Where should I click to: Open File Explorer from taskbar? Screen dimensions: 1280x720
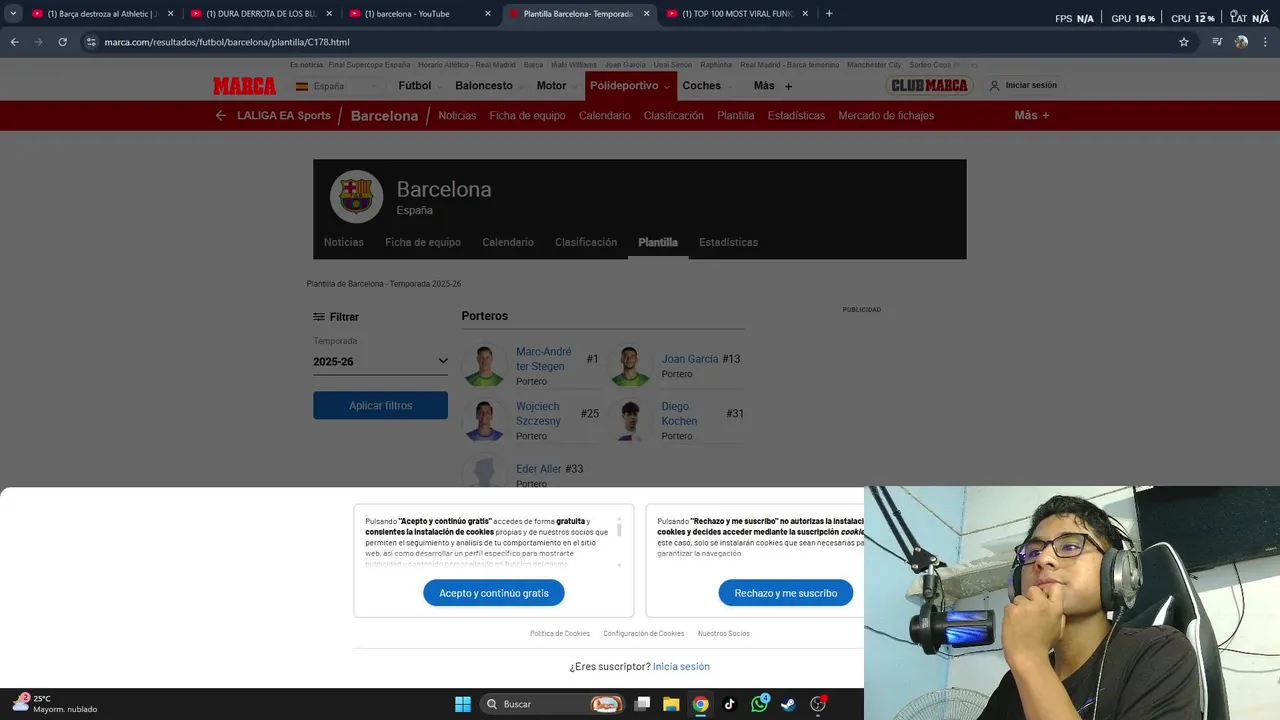[671, 704]
